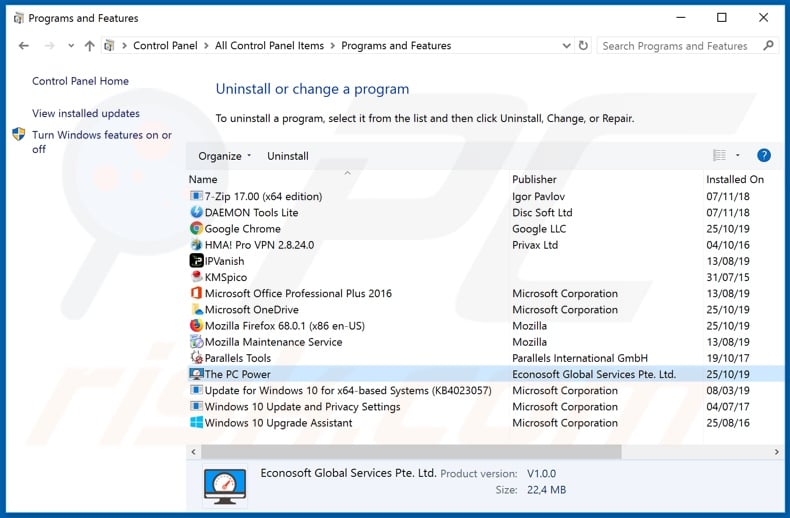Select Windows 10 Upgrade Assistant name
The image size is (790, 518).
click(x=279, y=423)
